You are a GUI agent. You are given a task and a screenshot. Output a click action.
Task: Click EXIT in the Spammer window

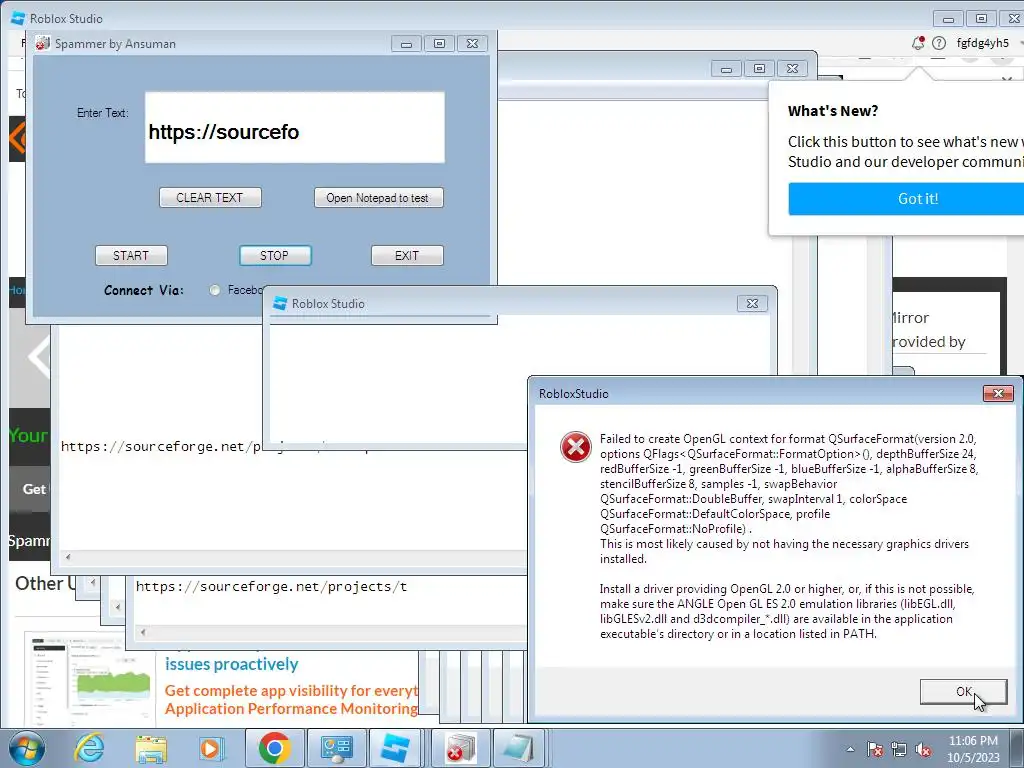[407, 255]
